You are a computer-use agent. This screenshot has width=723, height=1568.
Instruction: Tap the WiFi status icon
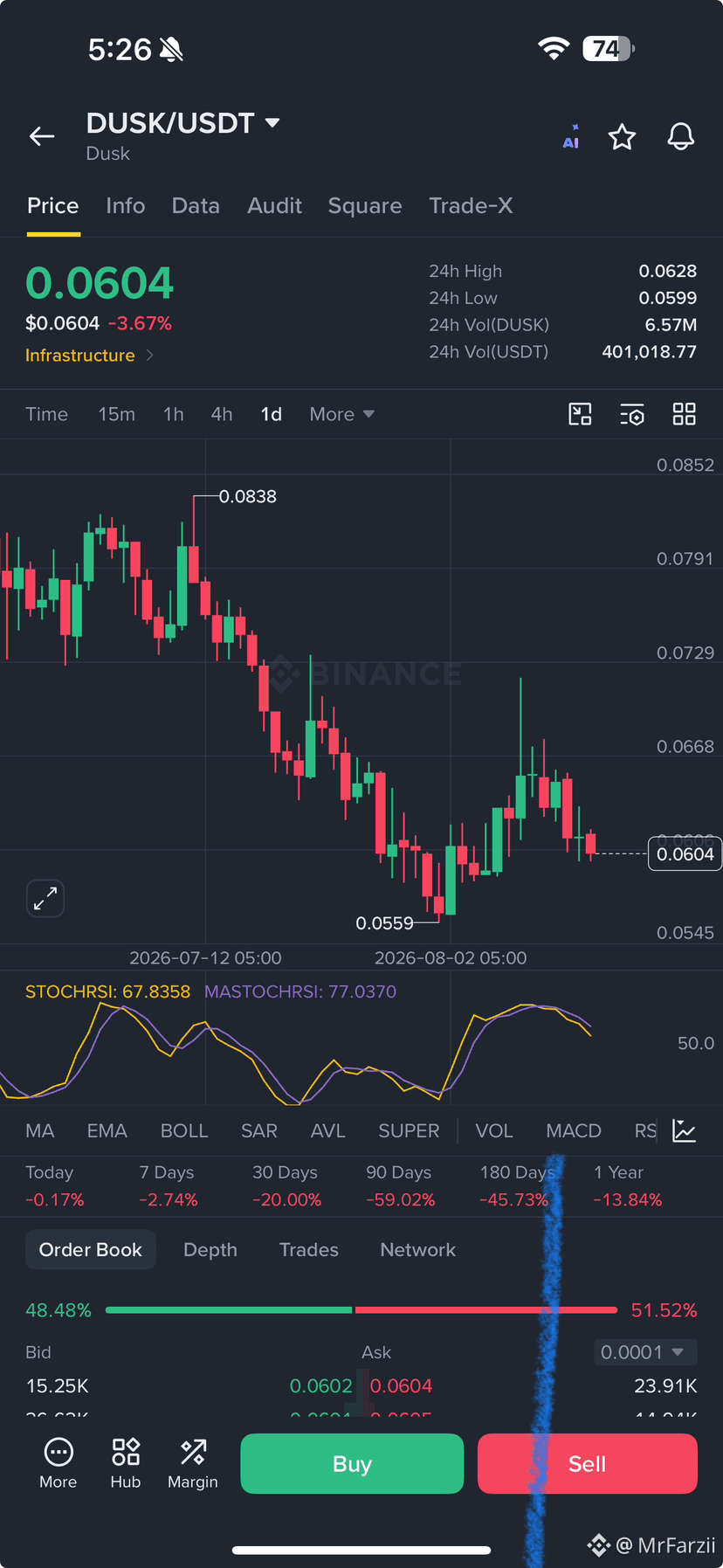tap(553, 49)
